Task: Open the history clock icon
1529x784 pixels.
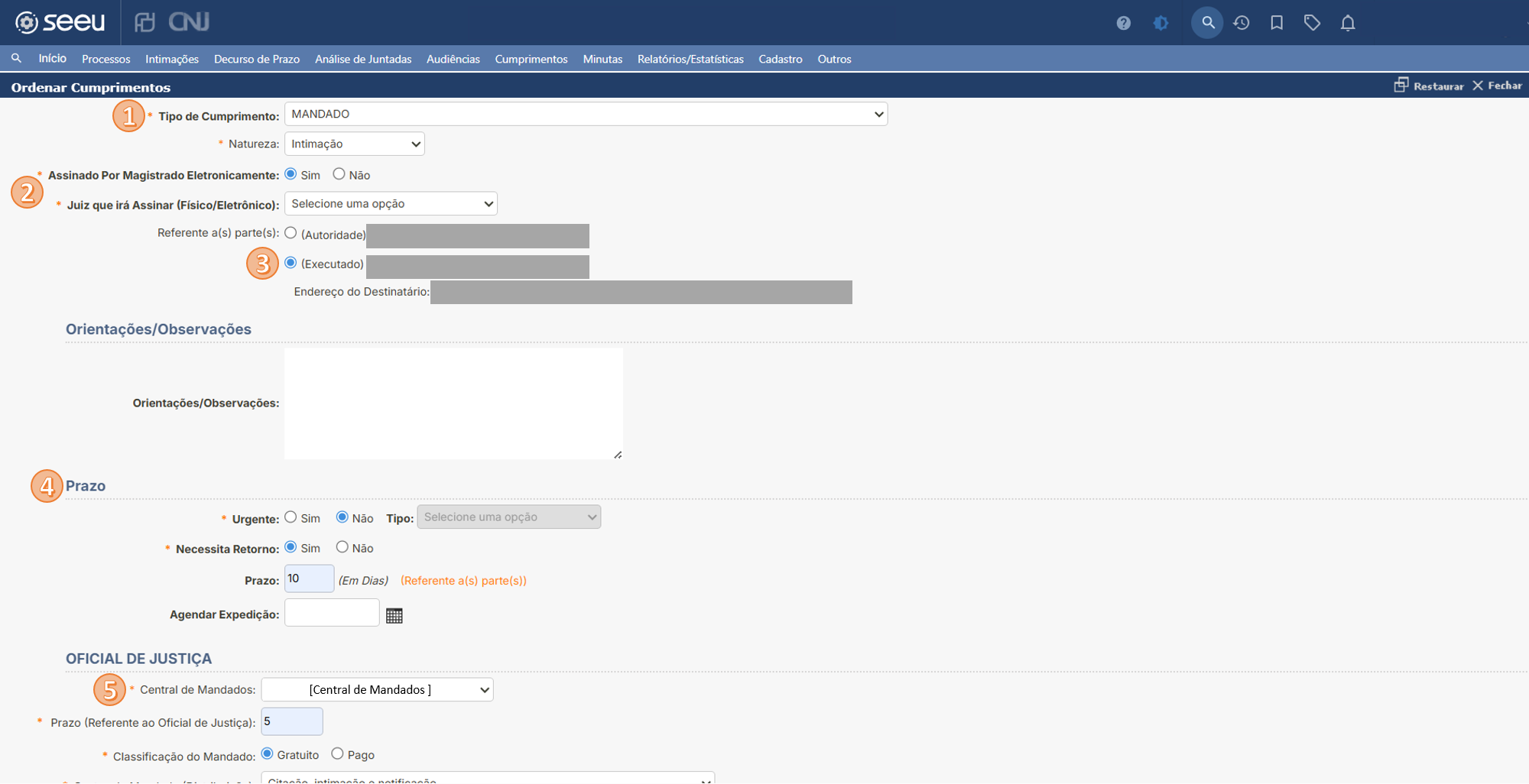Action: pyautogui.click(x=1242, y=23)
